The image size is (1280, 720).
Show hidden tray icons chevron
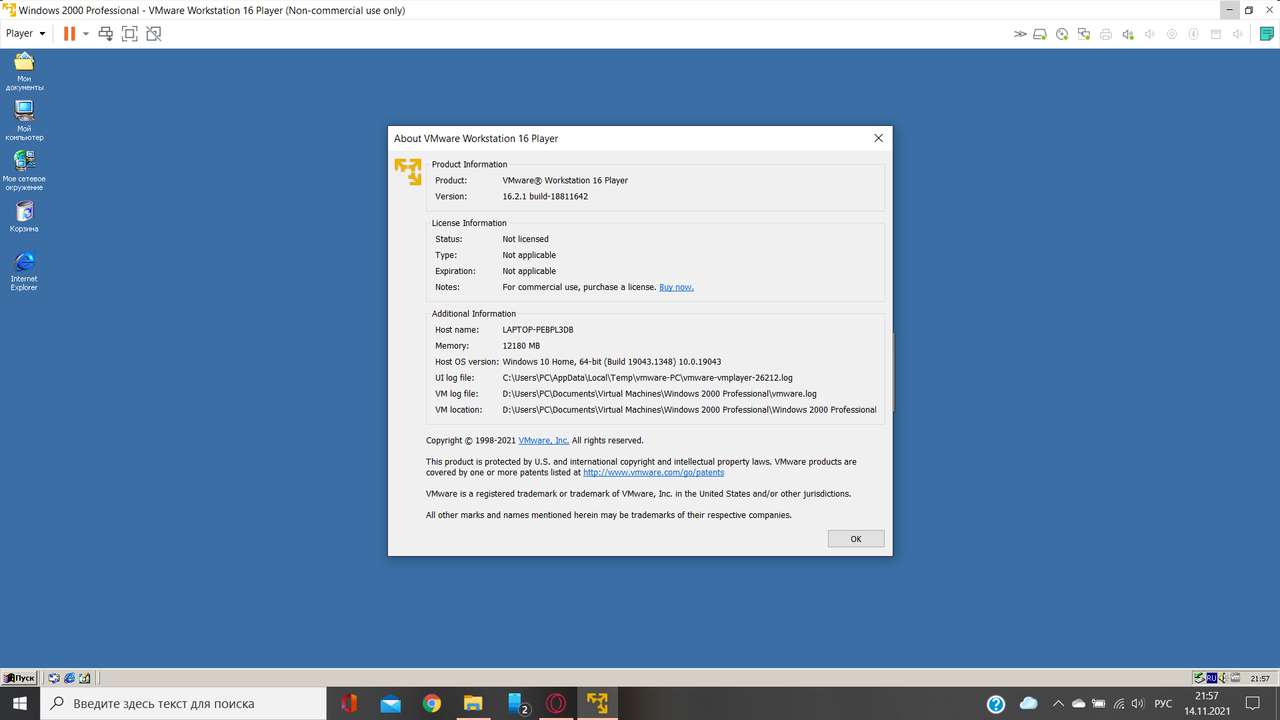pos(1058,704)
